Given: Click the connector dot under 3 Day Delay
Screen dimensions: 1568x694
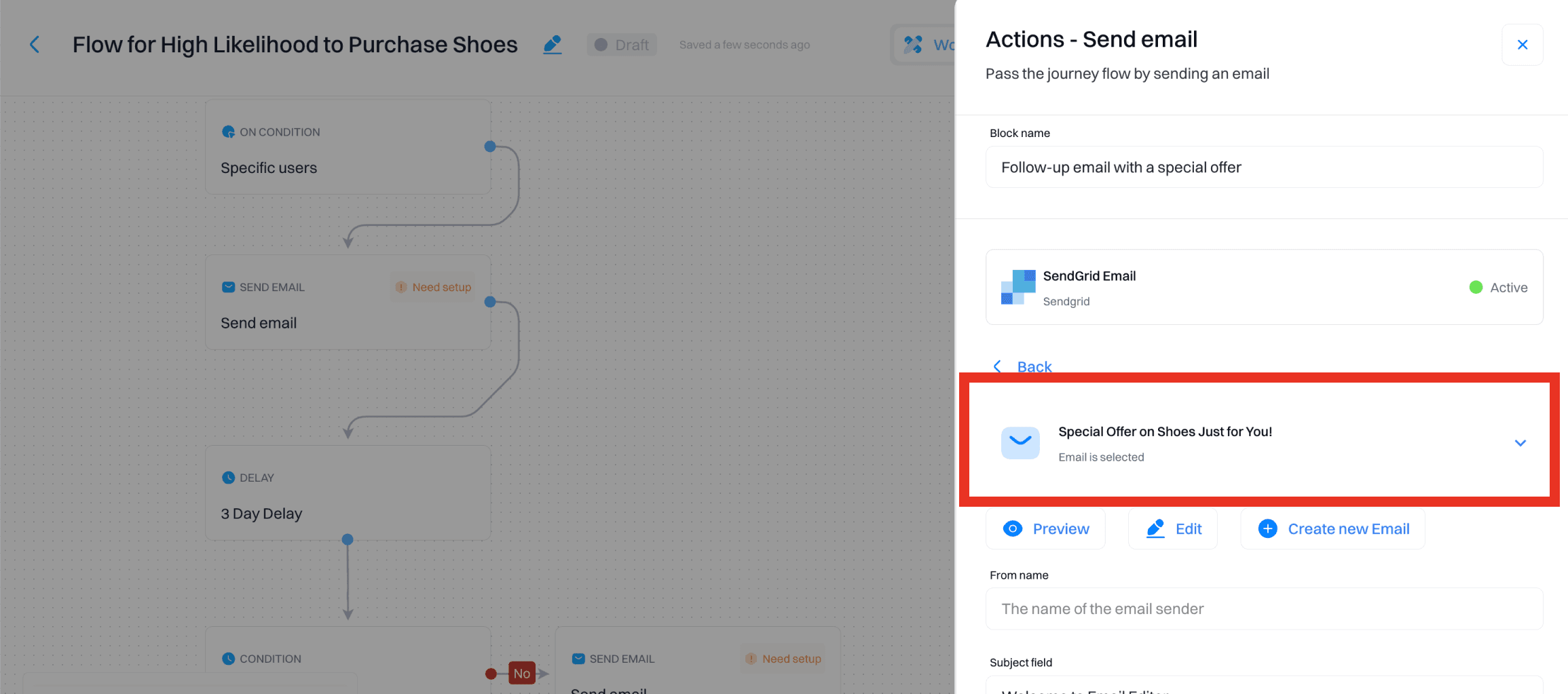Looking at the screenshot, I should point(348,539).
